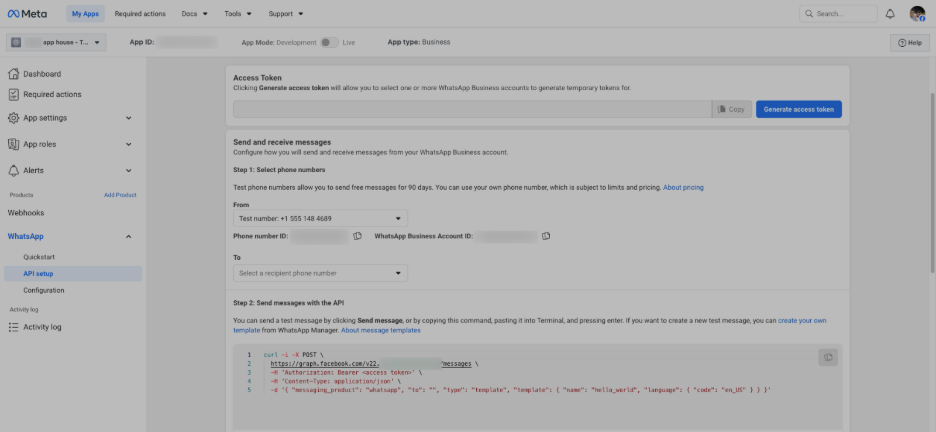Click the Alerts bell icon in sidebar
The width and height of the screenshot is (936, 432).
(x=14, y=171)
